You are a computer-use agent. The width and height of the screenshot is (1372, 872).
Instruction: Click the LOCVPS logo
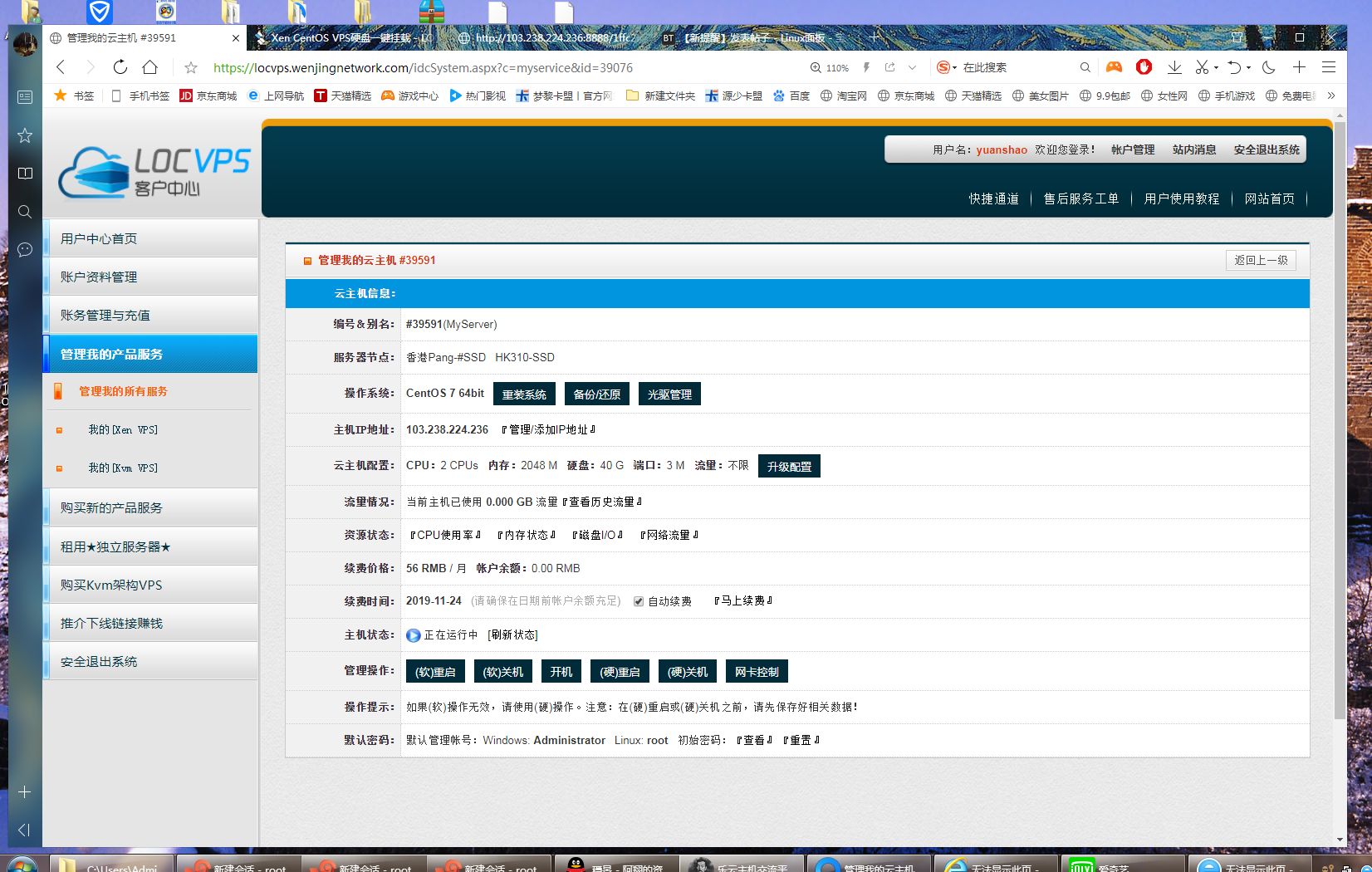tap(154, 173)
